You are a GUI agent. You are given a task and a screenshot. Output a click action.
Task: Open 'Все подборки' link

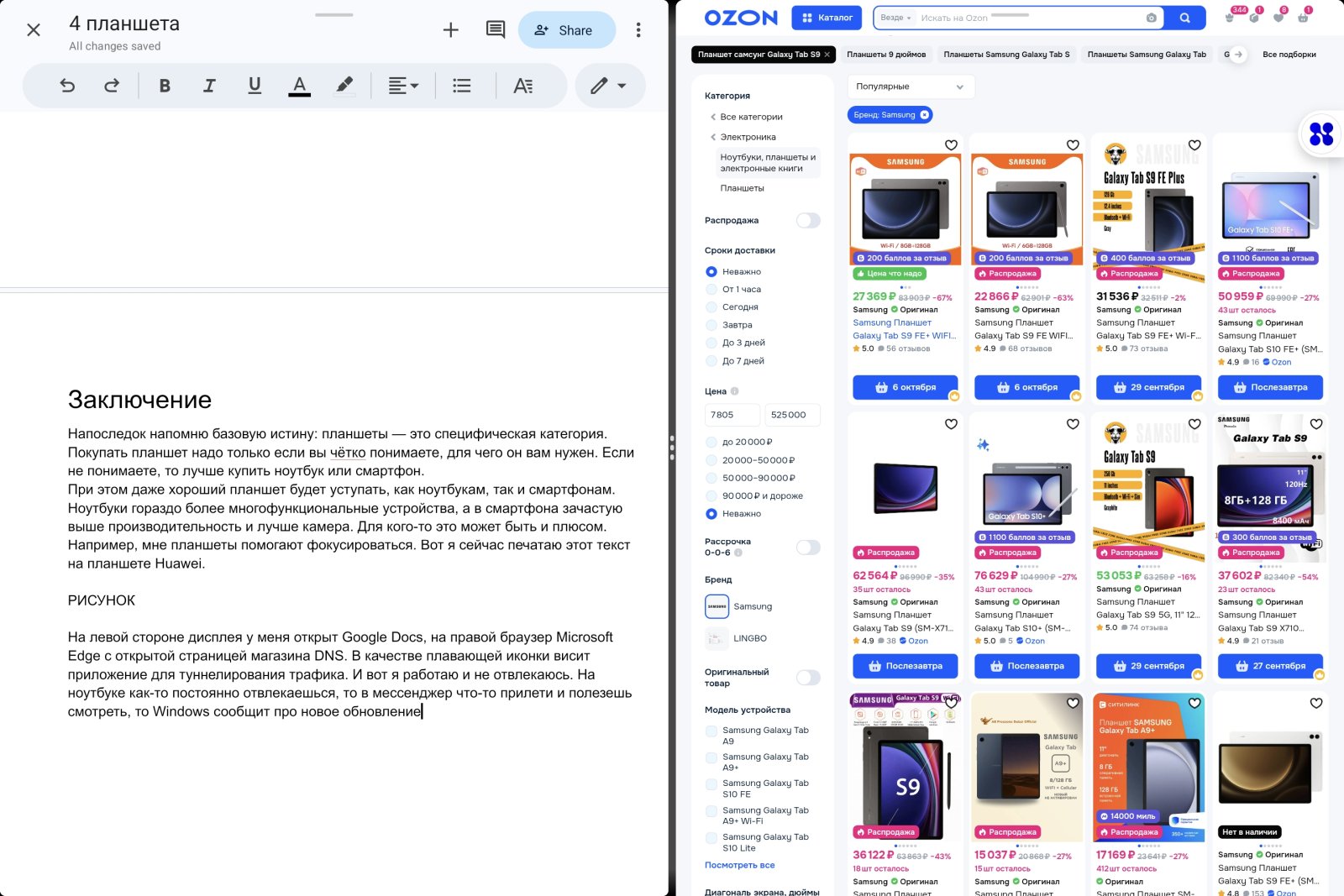point(1289,55)
